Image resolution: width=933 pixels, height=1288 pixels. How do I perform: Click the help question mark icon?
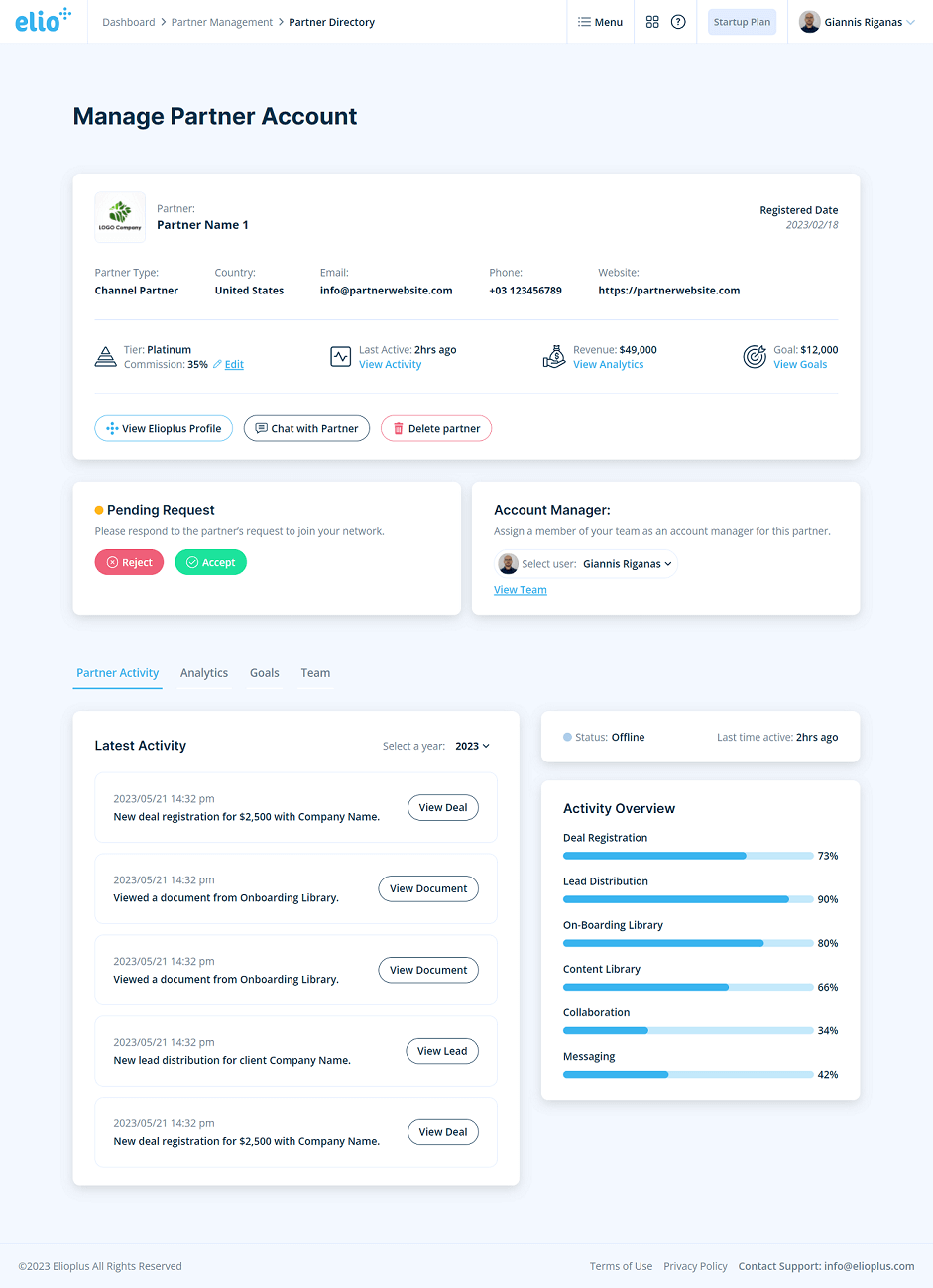[678, 22]
